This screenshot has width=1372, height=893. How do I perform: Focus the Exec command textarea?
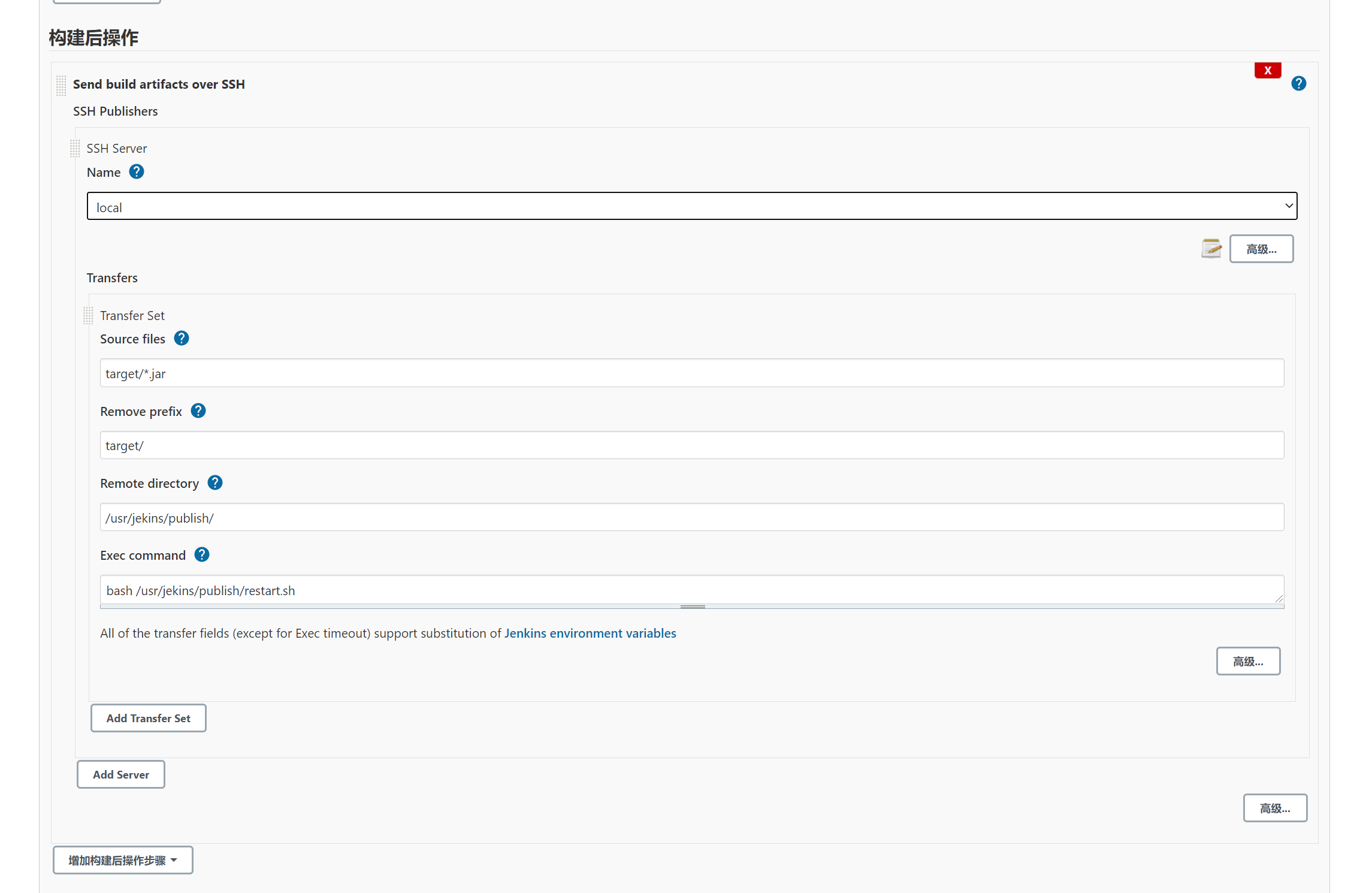pyautogui.click(x=692, y=590)
